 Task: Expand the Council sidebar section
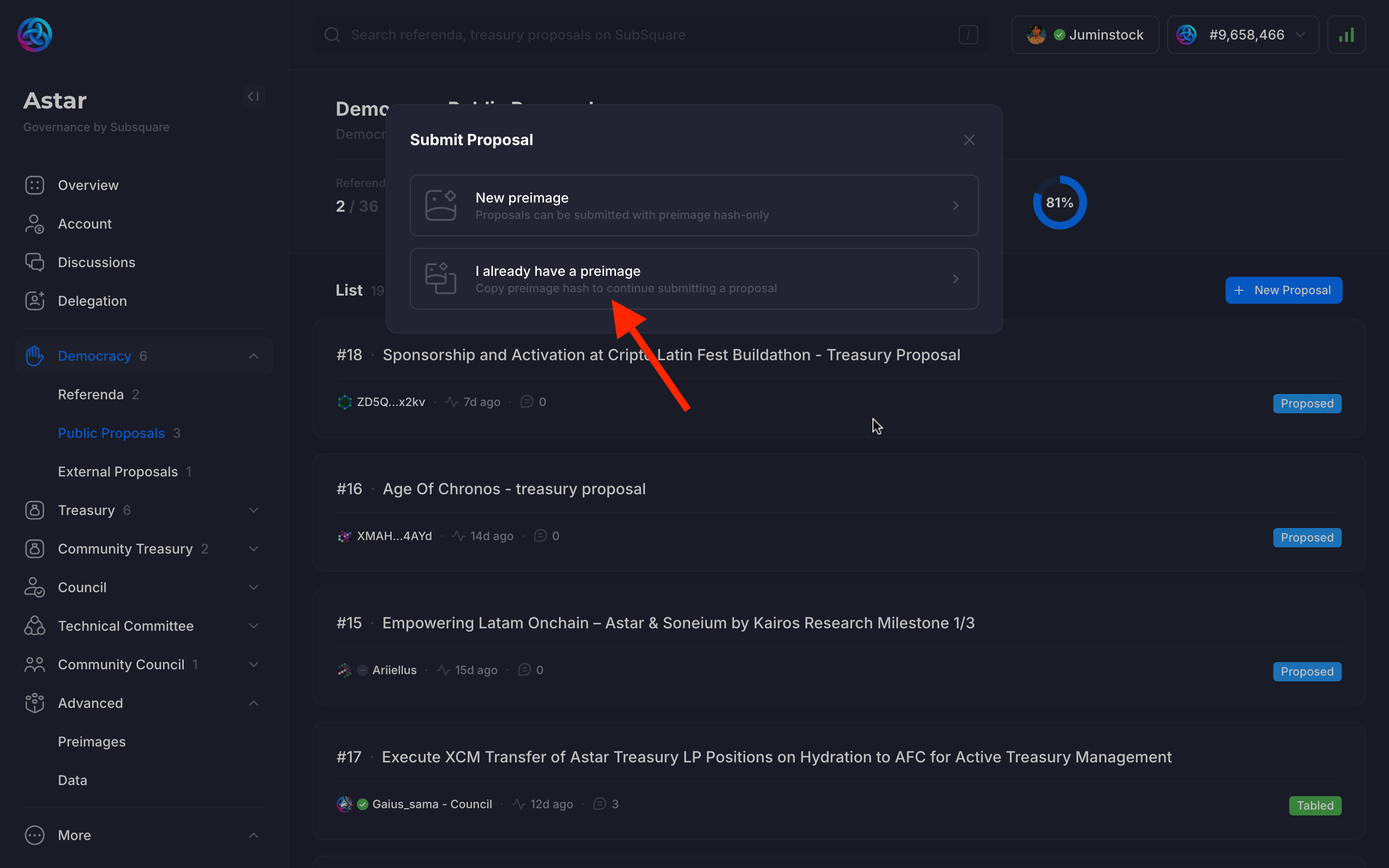point(253,587)
